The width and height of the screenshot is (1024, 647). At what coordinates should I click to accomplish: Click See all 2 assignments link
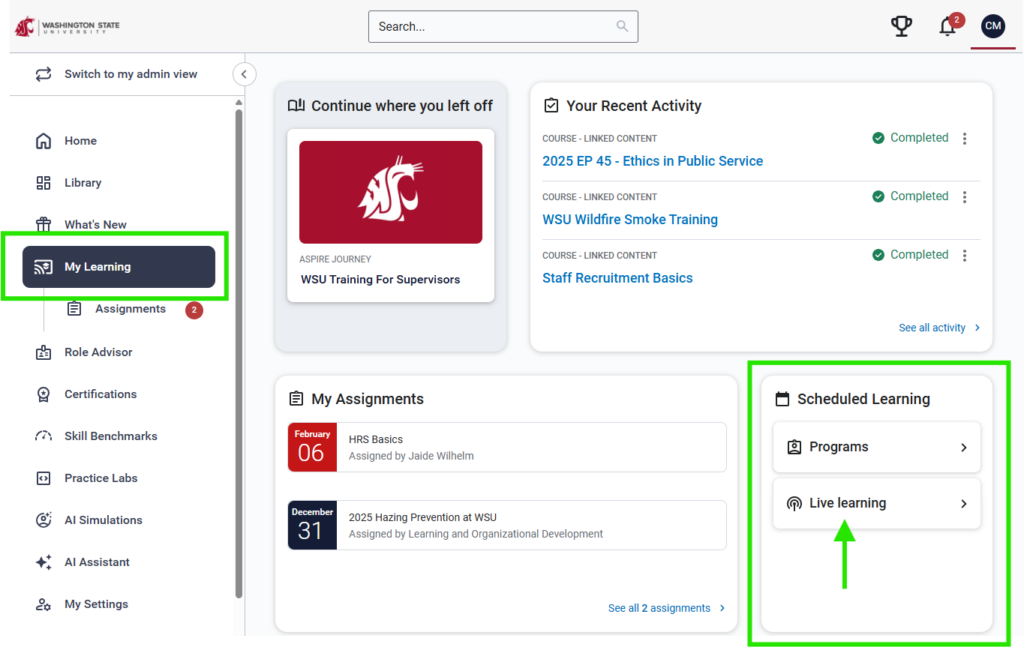659,608
